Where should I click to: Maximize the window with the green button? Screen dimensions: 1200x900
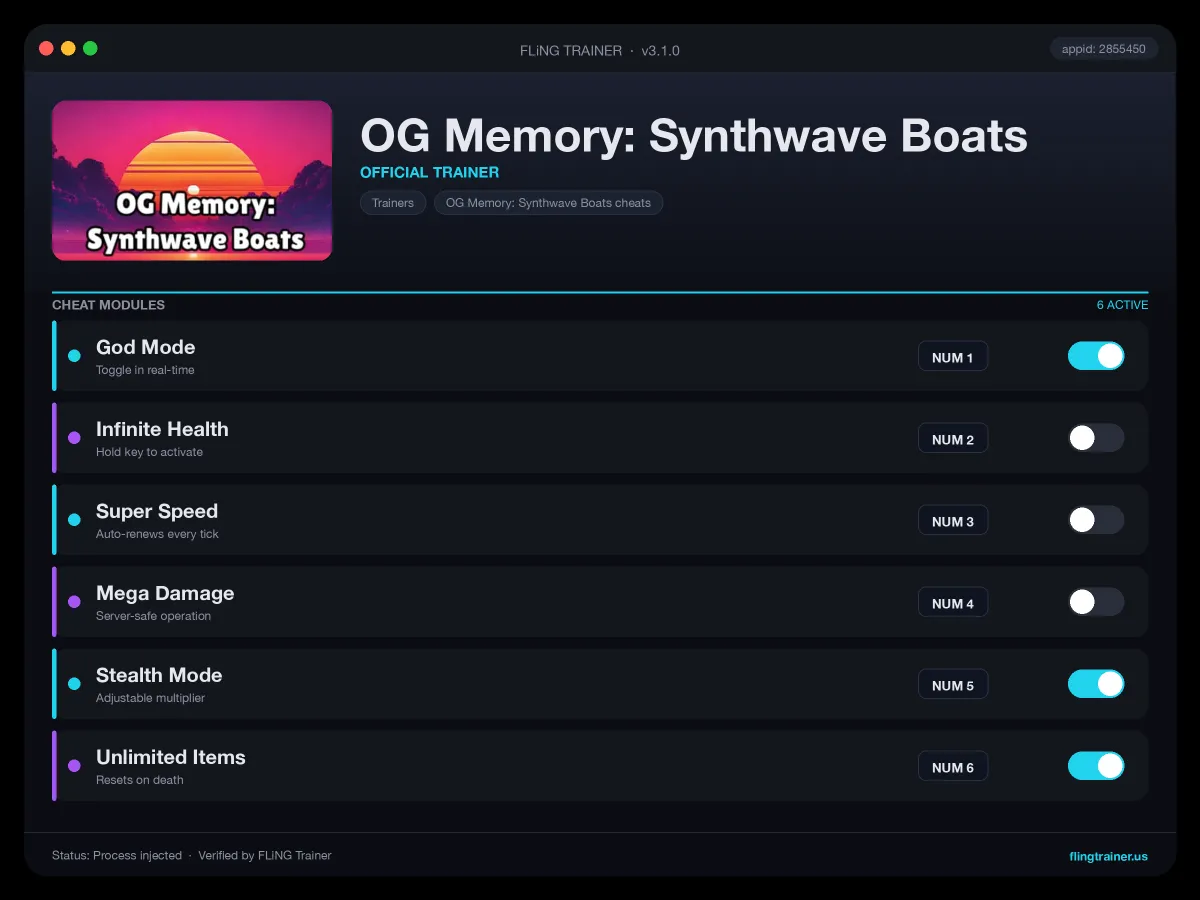(90, 48)
